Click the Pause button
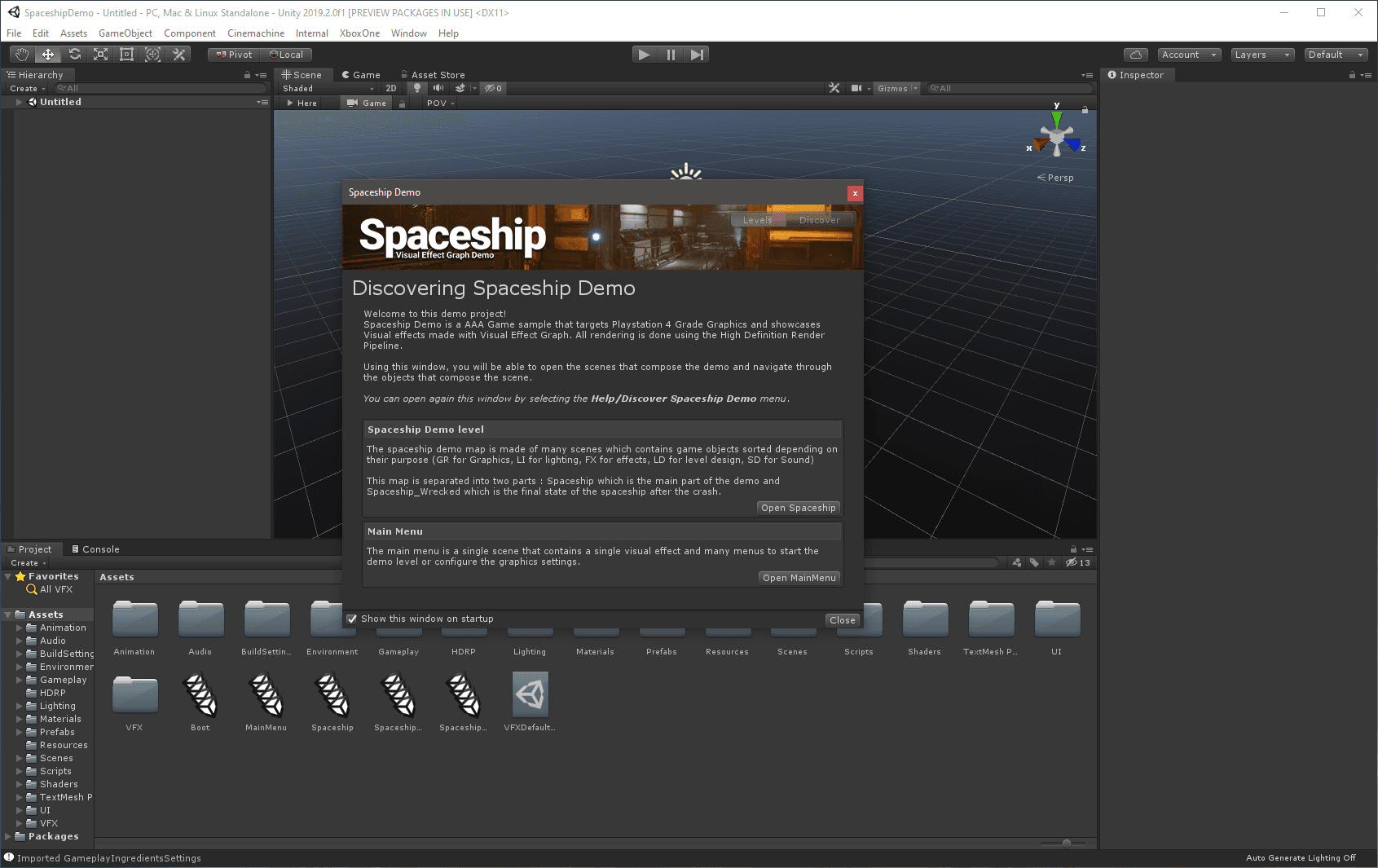This screenshot has width=1378, height=868. (x=671, y=55)
